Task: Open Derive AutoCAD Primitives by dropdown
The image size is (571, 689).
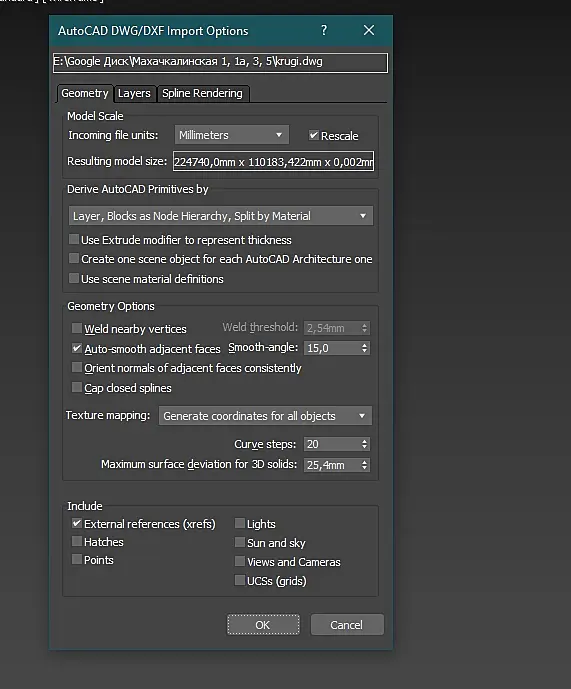Action: [x=221, y=216]
